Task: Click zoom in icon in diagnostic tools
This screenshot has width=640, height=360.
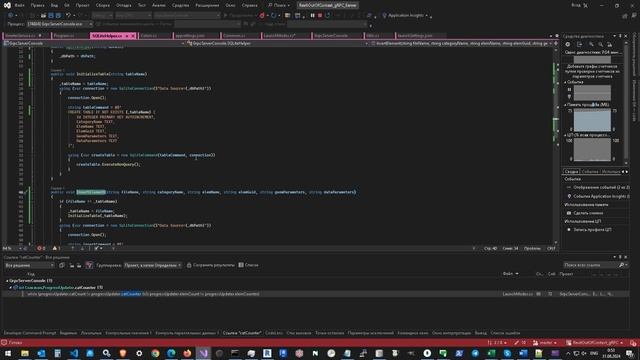Action: coord(591,44)
